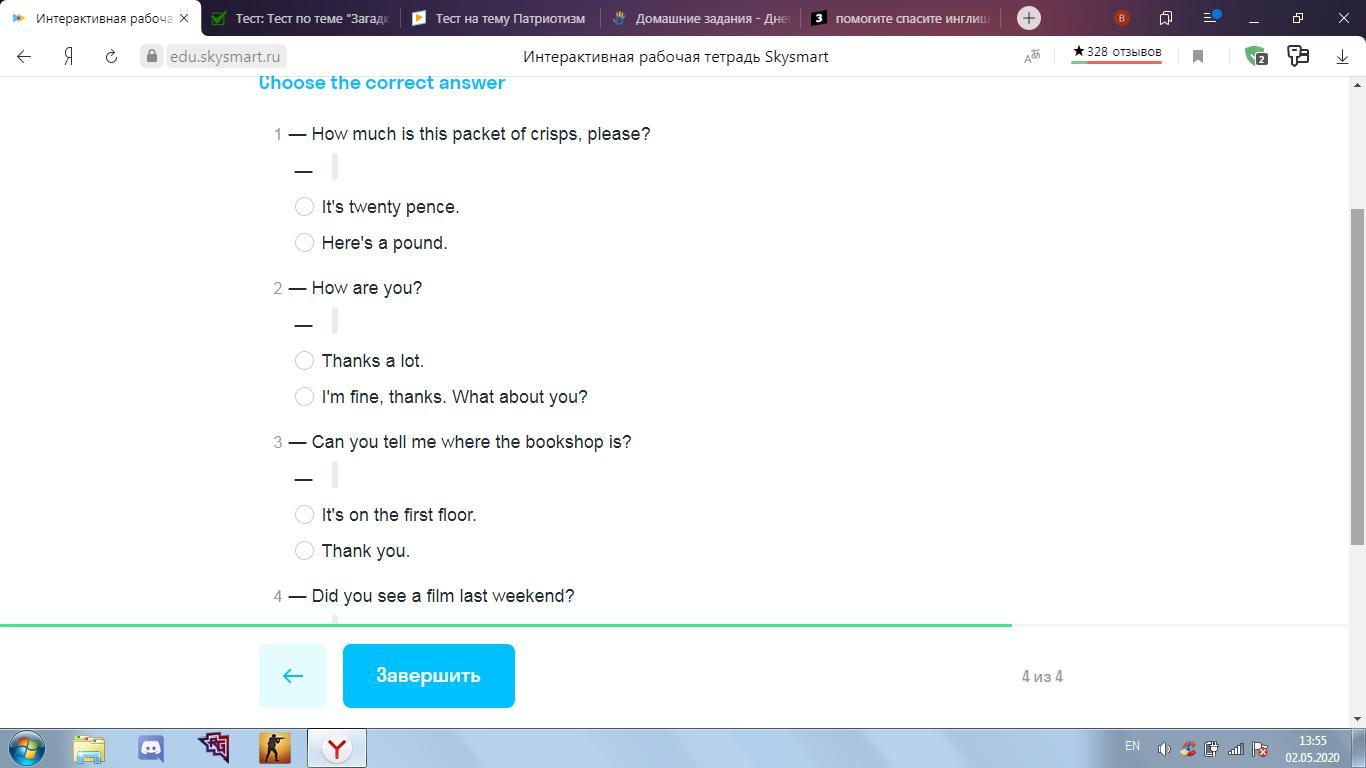Viewport: 1366px width, 768px height.
Task: Click the browser back arrow
Action: click(x=24, y=57)
